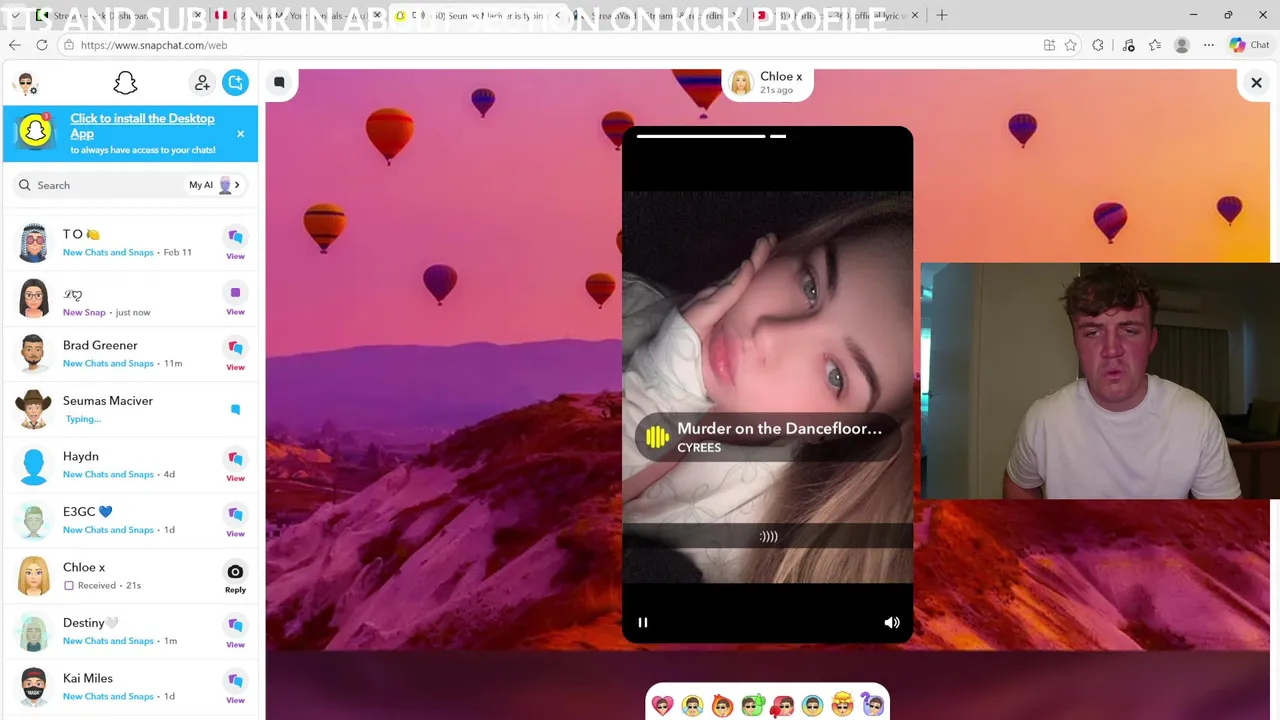The width and height of the screenshot is (1280, 720).
Task: Open profile settings Bitmoji icon
Action: 27,84
